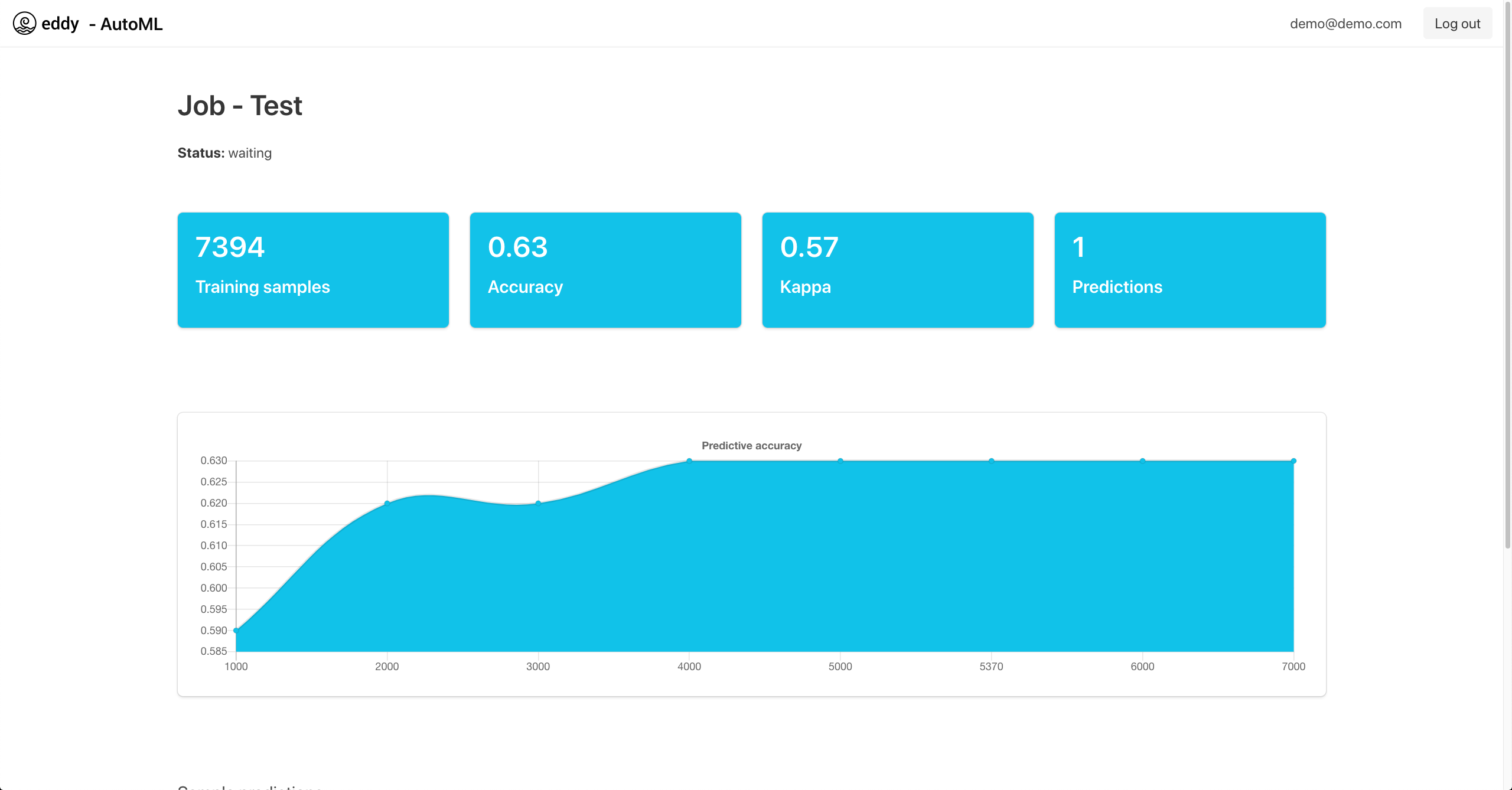Click chart data point at 5370 samples

(x=992, y=461)
